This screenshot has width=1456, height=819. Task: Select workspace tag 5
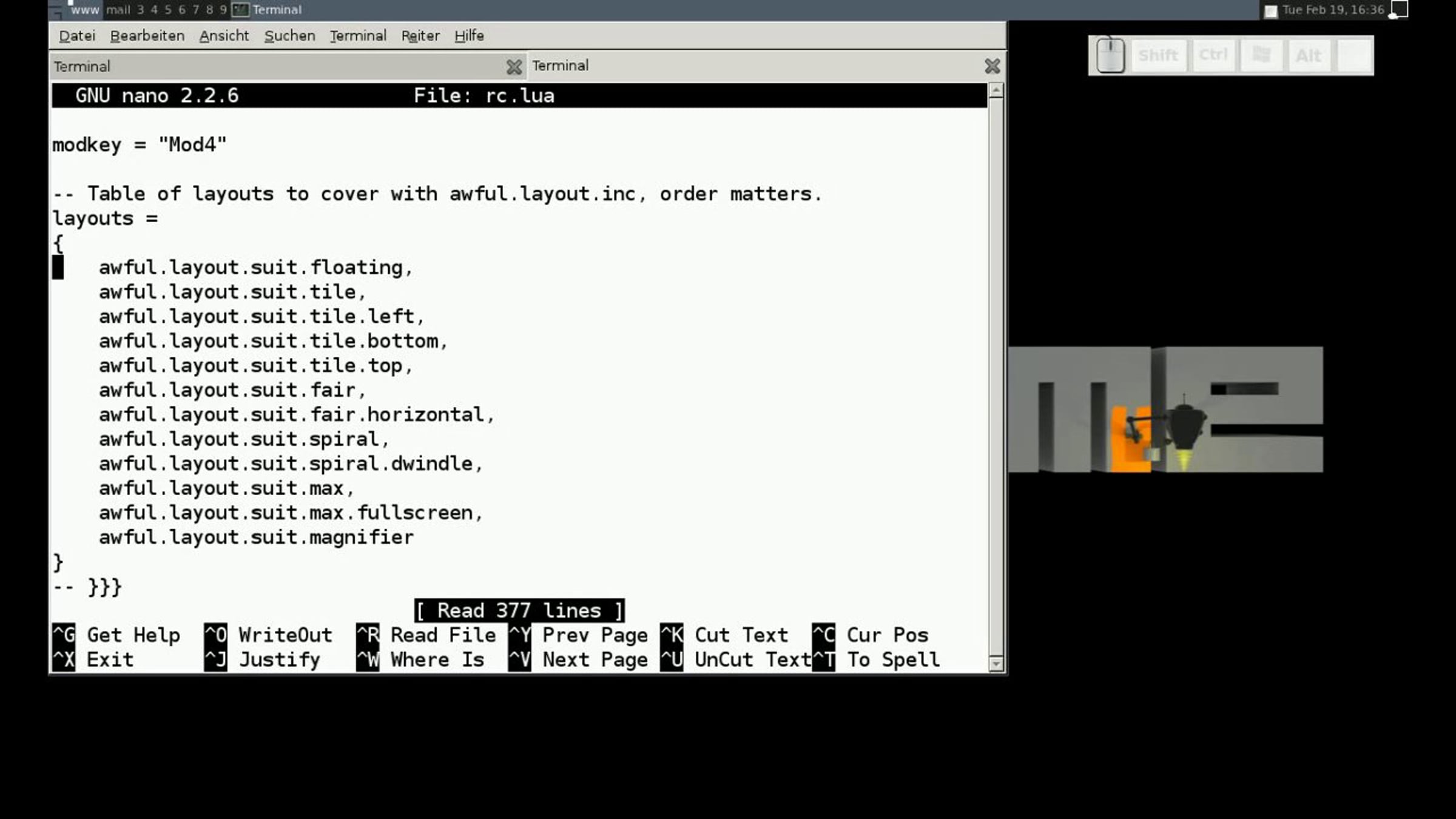pyautogui.click(x=168, y=10)
